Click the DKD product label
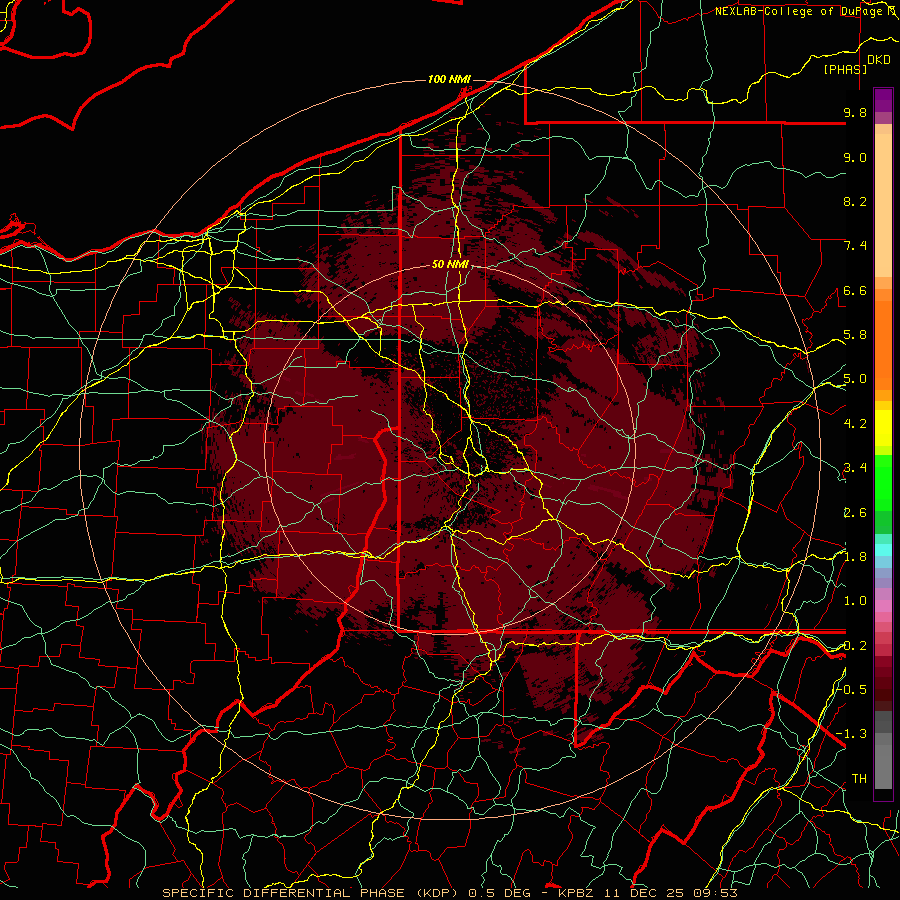Viewport: 900px width, 900px height. 878,60
